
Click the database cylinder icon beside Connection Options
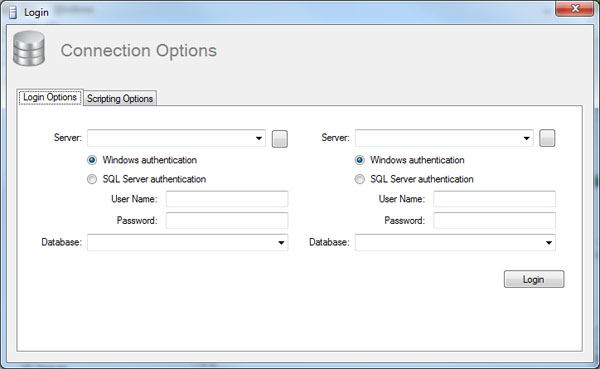click(x=29, y=49)
